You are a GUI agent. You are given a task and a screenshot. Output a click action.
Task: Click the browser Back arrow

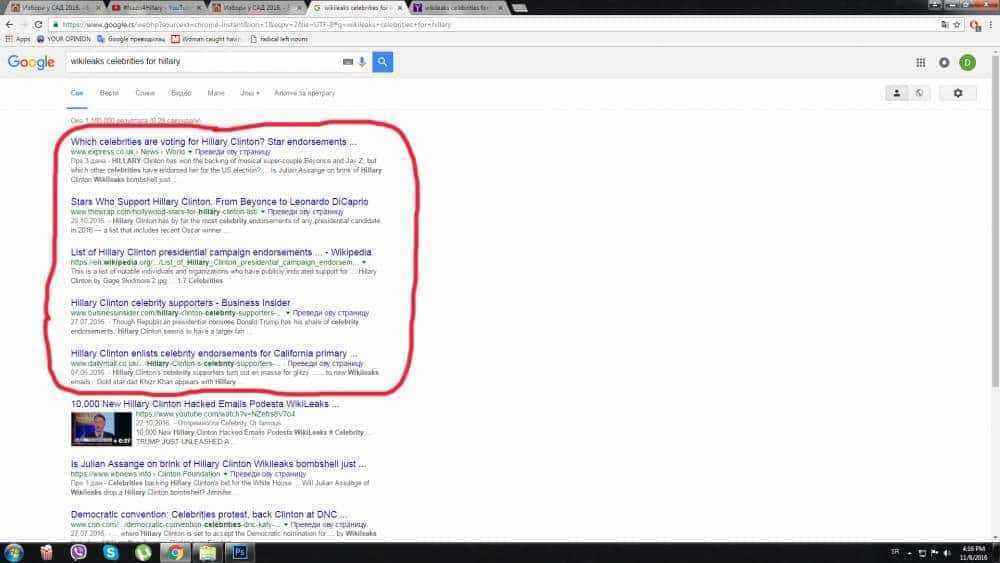tap(9, 24)
